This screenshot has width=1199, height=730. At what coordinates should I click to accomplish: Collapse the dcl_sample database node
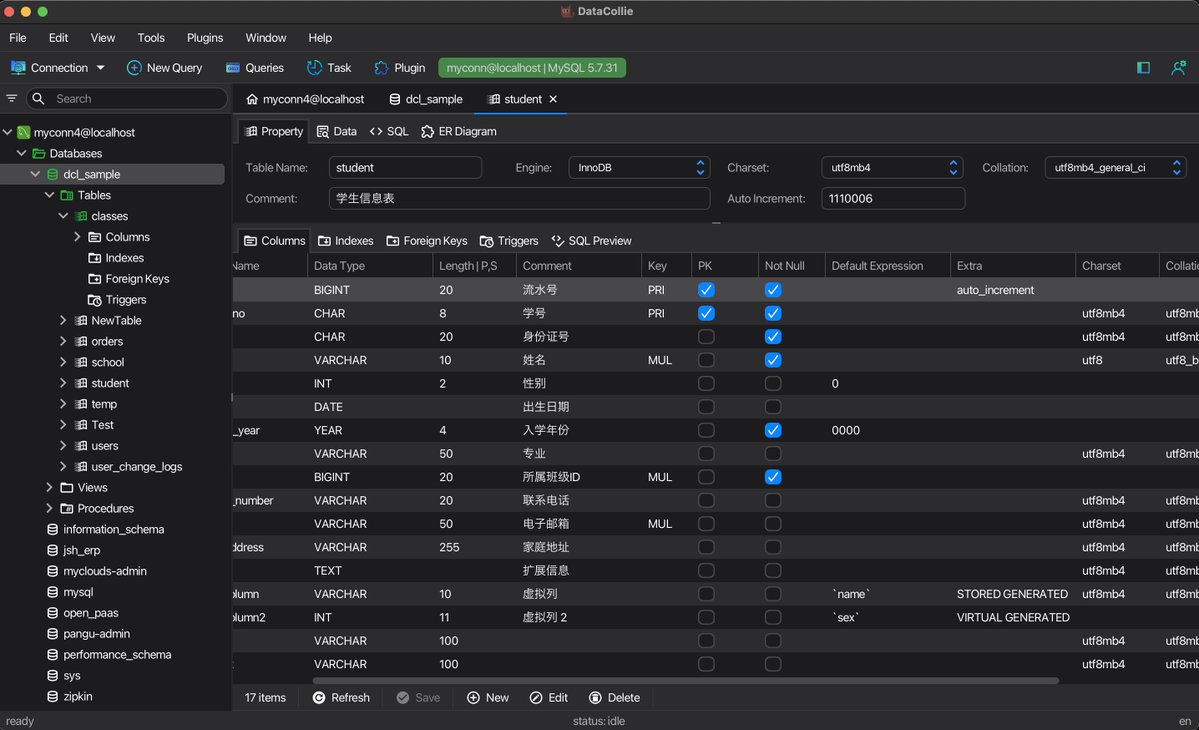(35, 174)
